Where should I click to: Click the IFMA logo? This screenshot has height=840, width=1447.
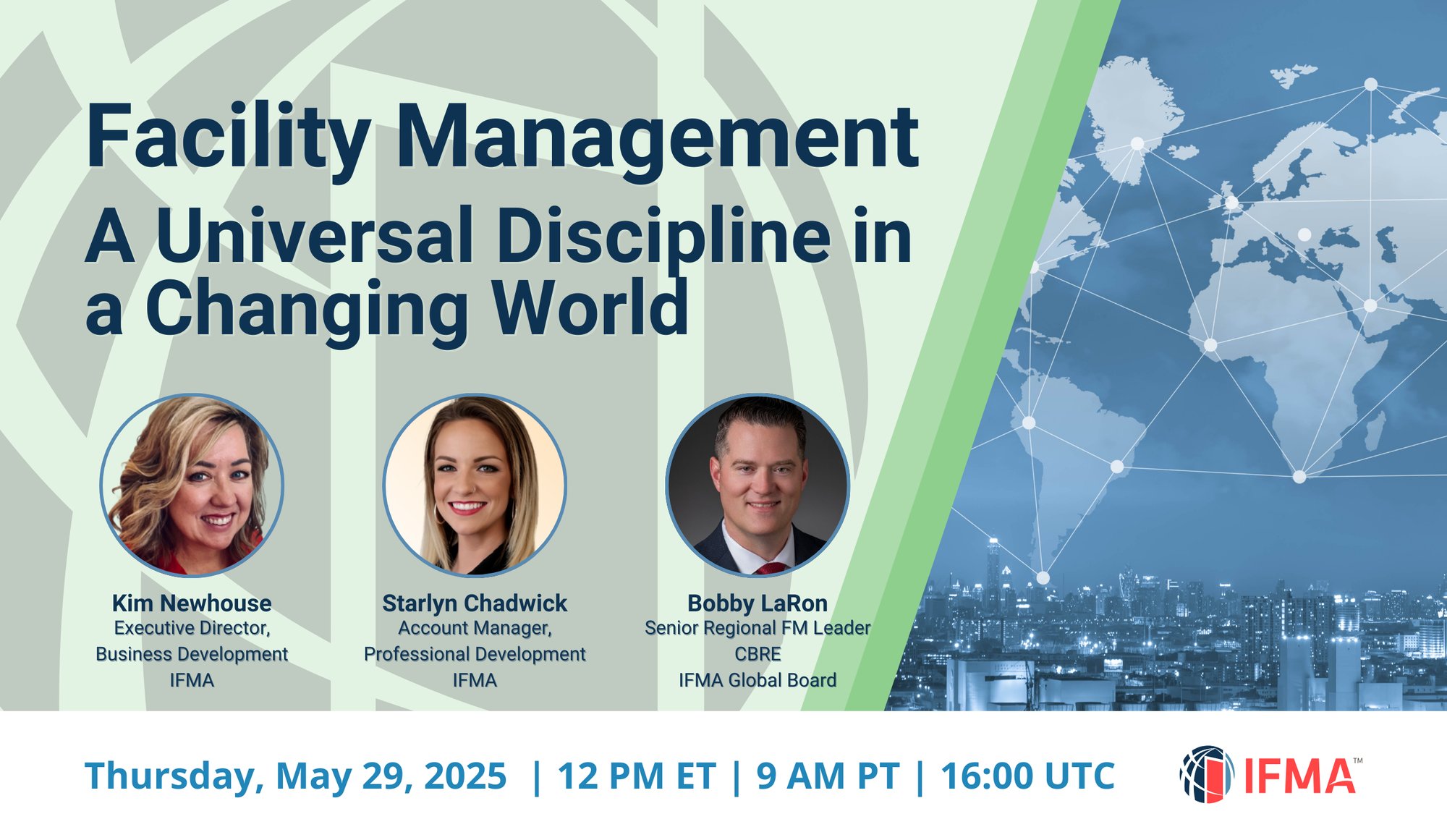tap(1272, 774)
